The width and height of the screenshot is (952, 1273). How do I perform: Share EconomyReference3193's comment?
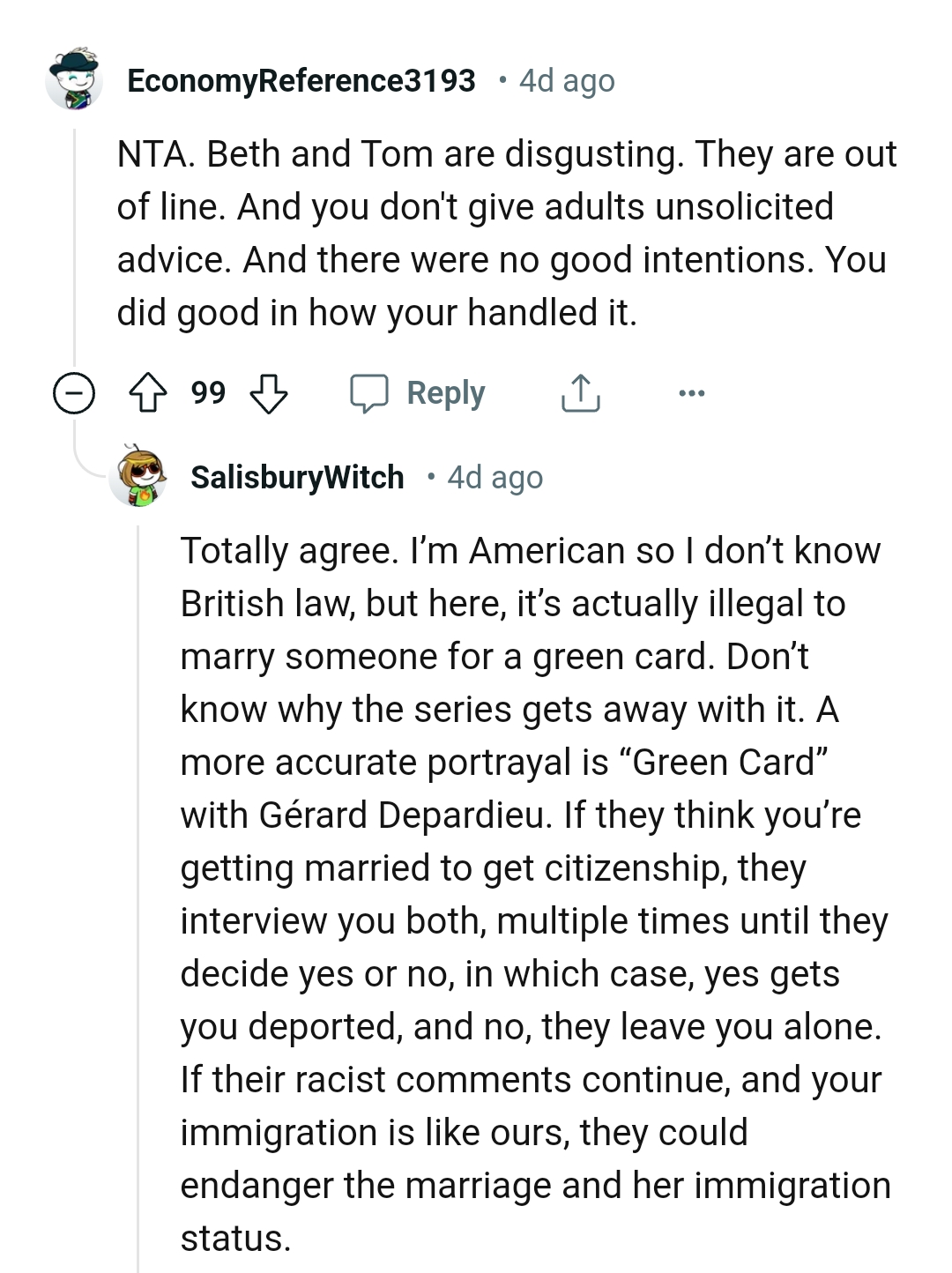tap(580, 393)
